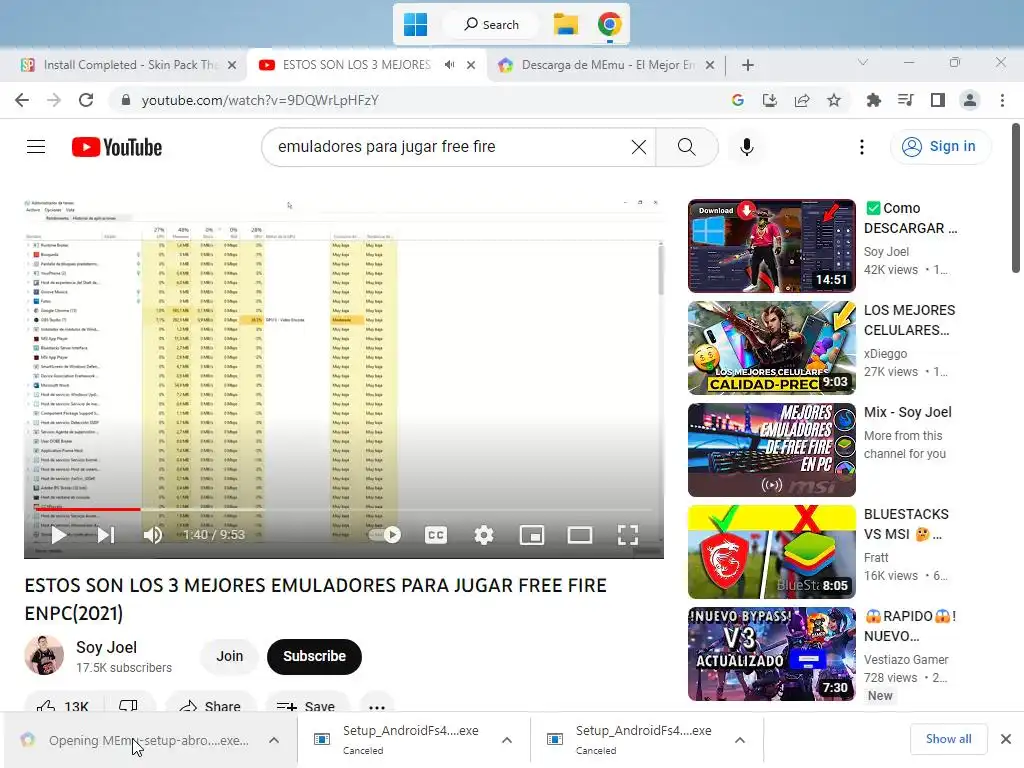Select the ESTOS SON LOS 3 MEJORES tab
The height and width of the screenshot is (768, 1024).
tap(356, 65)
